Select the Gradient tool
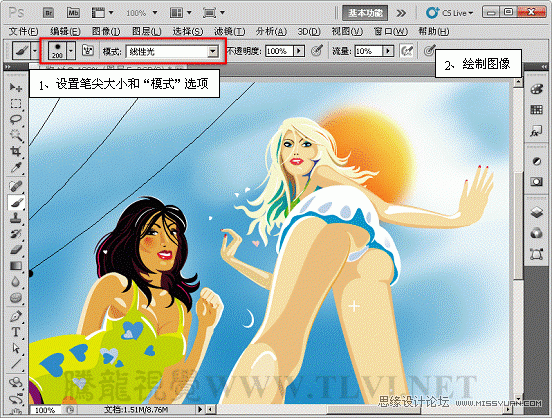 click(x=16, y=266)
